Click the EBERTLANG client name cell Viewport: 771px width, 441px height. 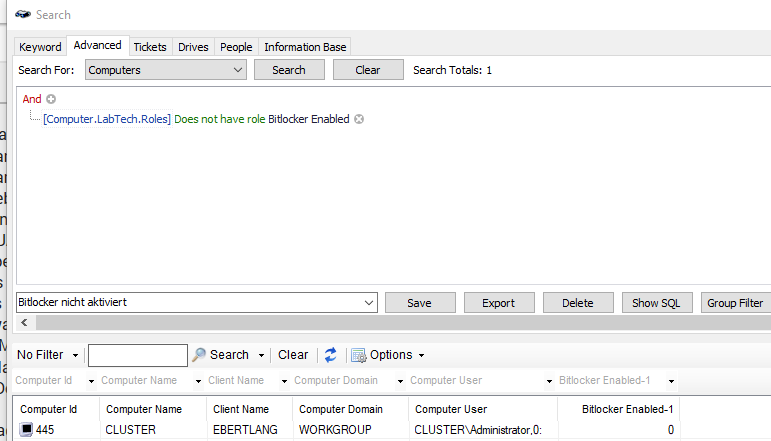pos(249,430)
